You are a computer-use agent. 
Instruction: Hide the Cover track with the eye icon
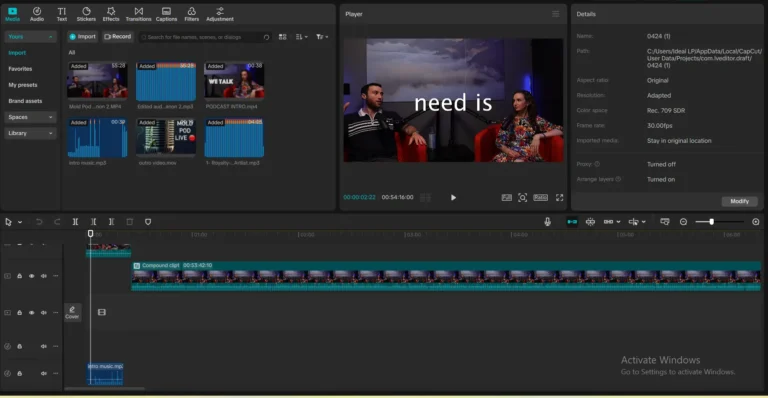pos(31,312)
